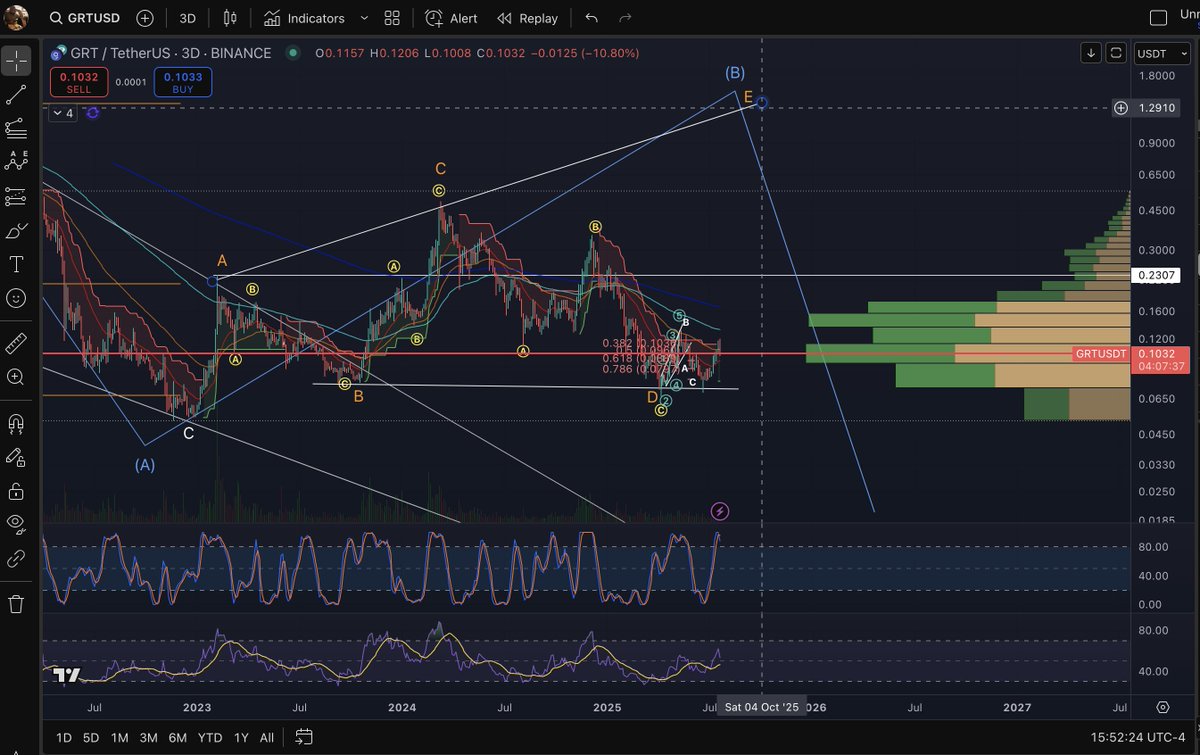Image resolution: width=1200 pixels, height=755 pixels.
Task: Select the brush drawing tool
Action: click(x=16, y=231)
